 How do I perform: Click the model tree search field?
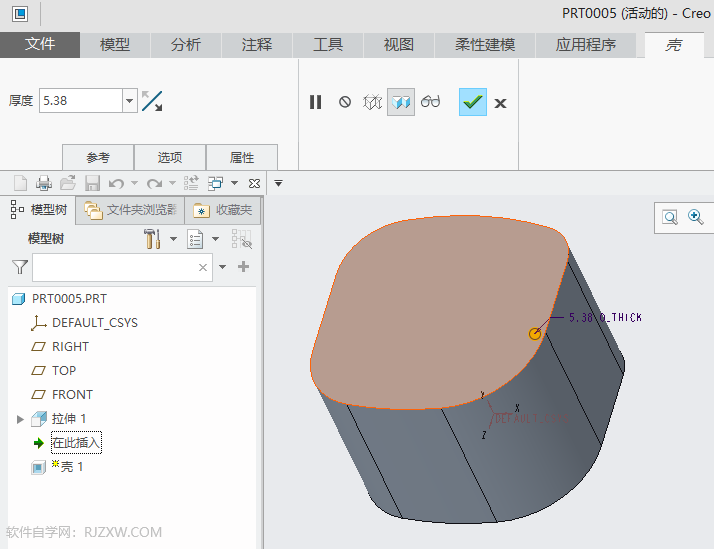point(122,267)
